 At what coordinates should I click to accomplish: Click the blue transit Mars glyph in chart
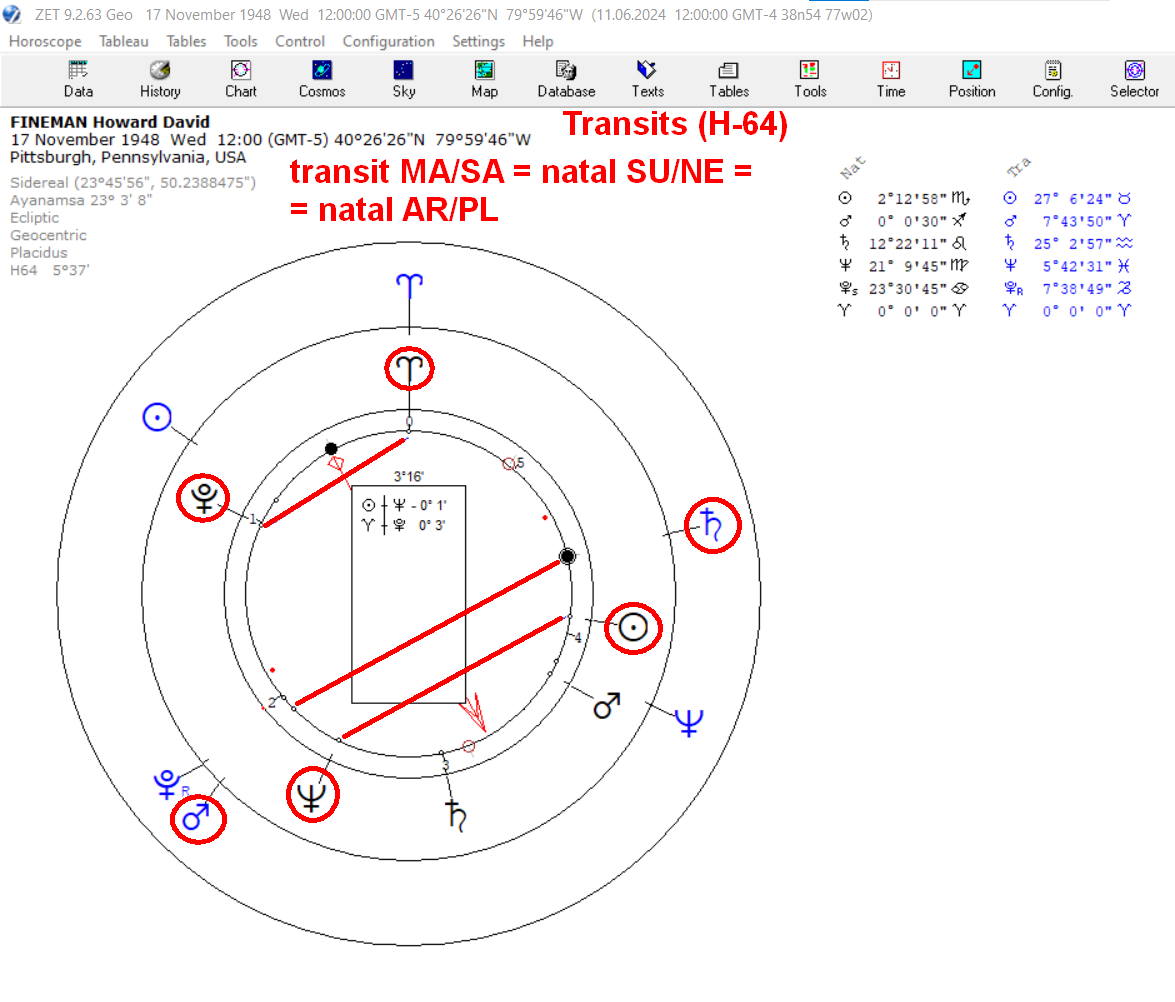196,817
